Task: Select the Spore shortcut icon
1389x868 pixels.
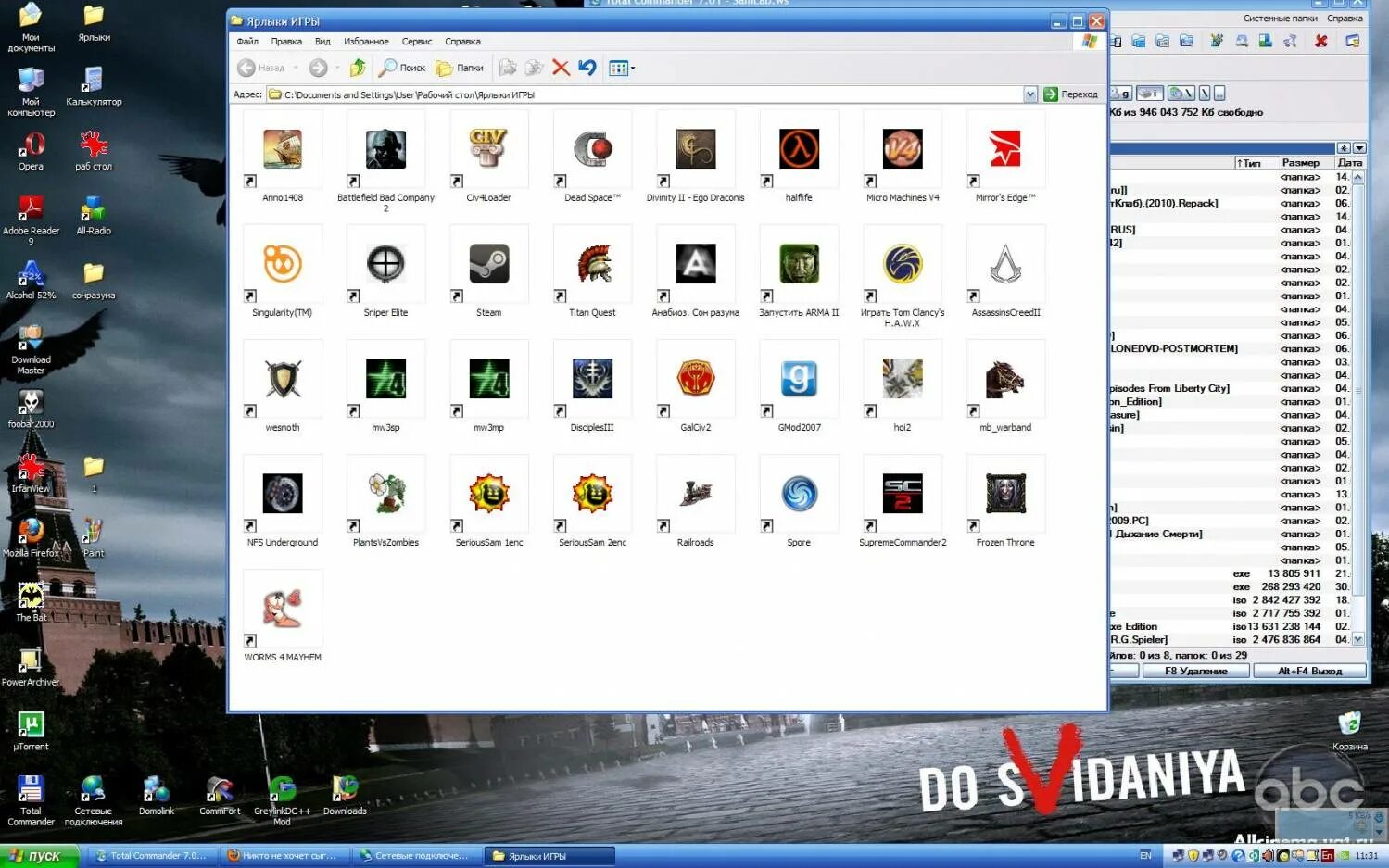Action: click(799, 494)
